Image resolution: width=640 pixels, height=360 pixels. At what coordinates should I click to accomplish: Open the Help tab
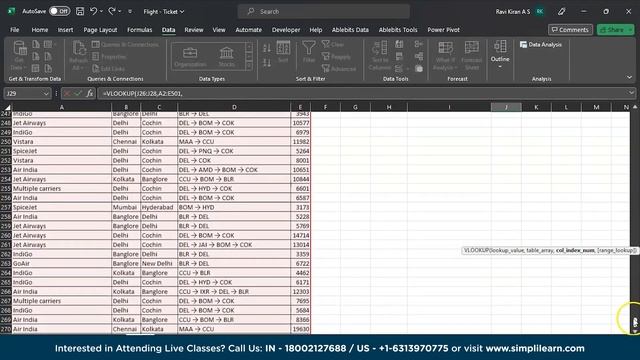point(316,30)
